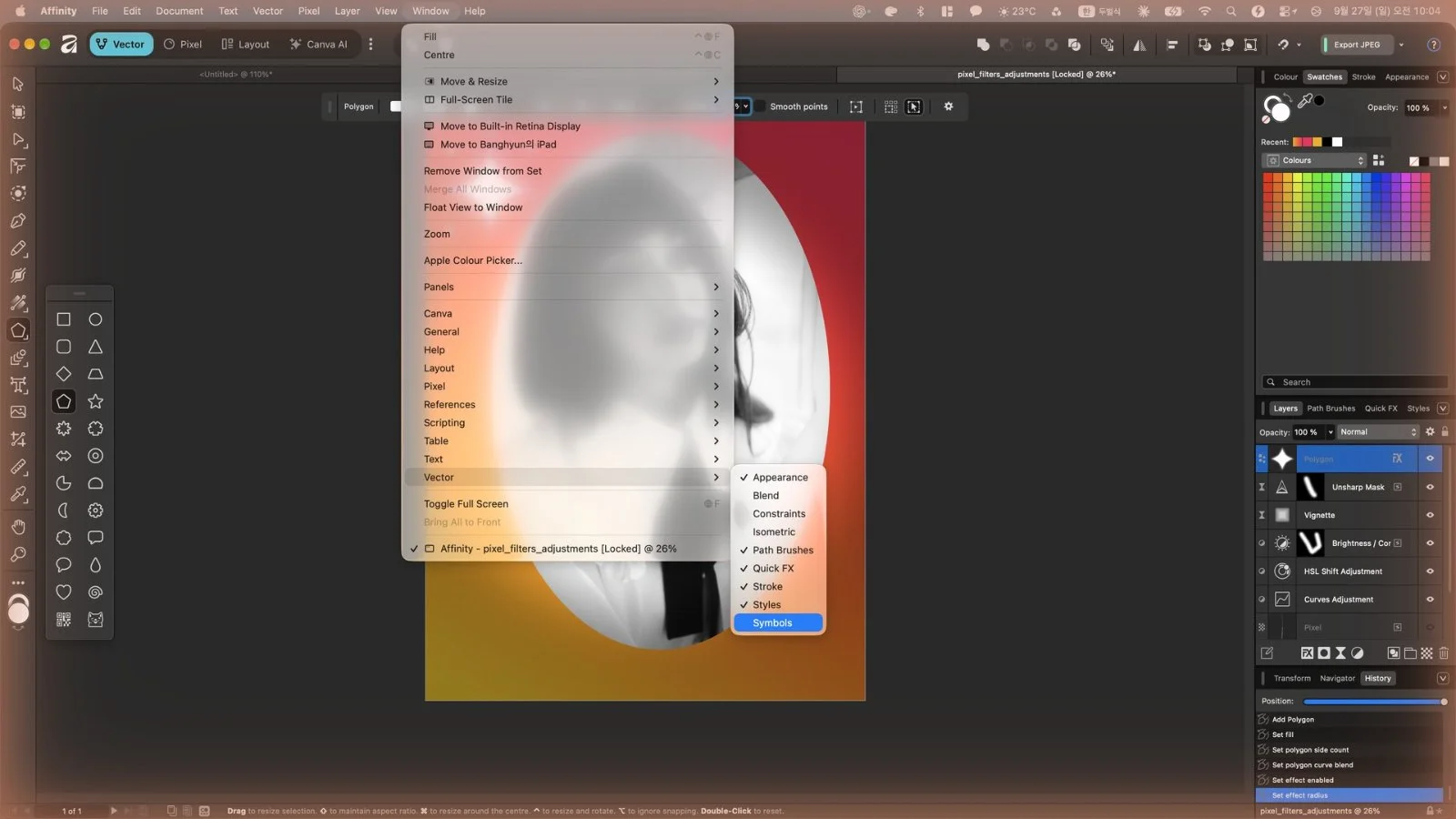Select the Star shape tool
The width and height of the screenshot is (1456, 819).
coord(96,401)
